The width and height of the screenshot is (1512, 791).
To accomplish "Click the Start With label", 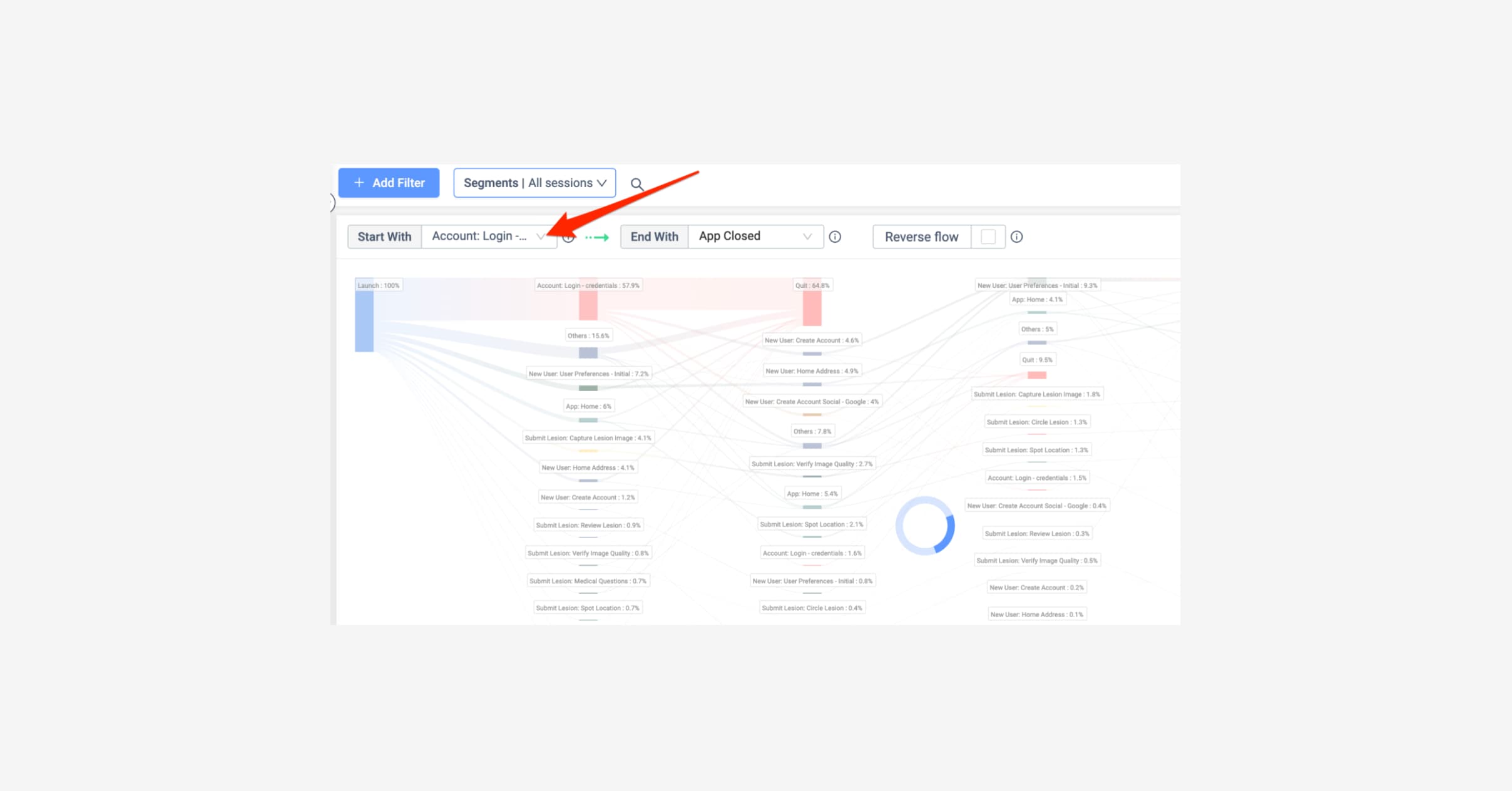I will tap(384, 237).
